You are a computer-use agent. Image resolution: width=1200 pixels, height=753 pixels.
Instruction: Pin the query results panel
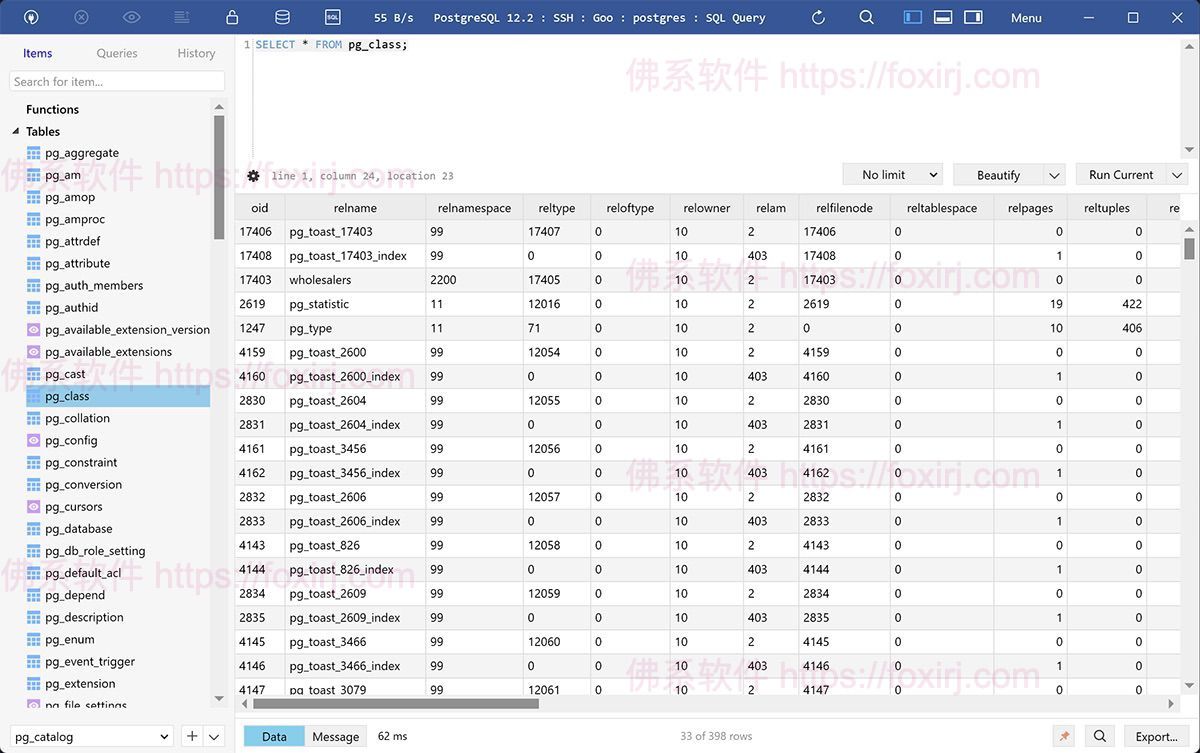(x=1063, y=735)
